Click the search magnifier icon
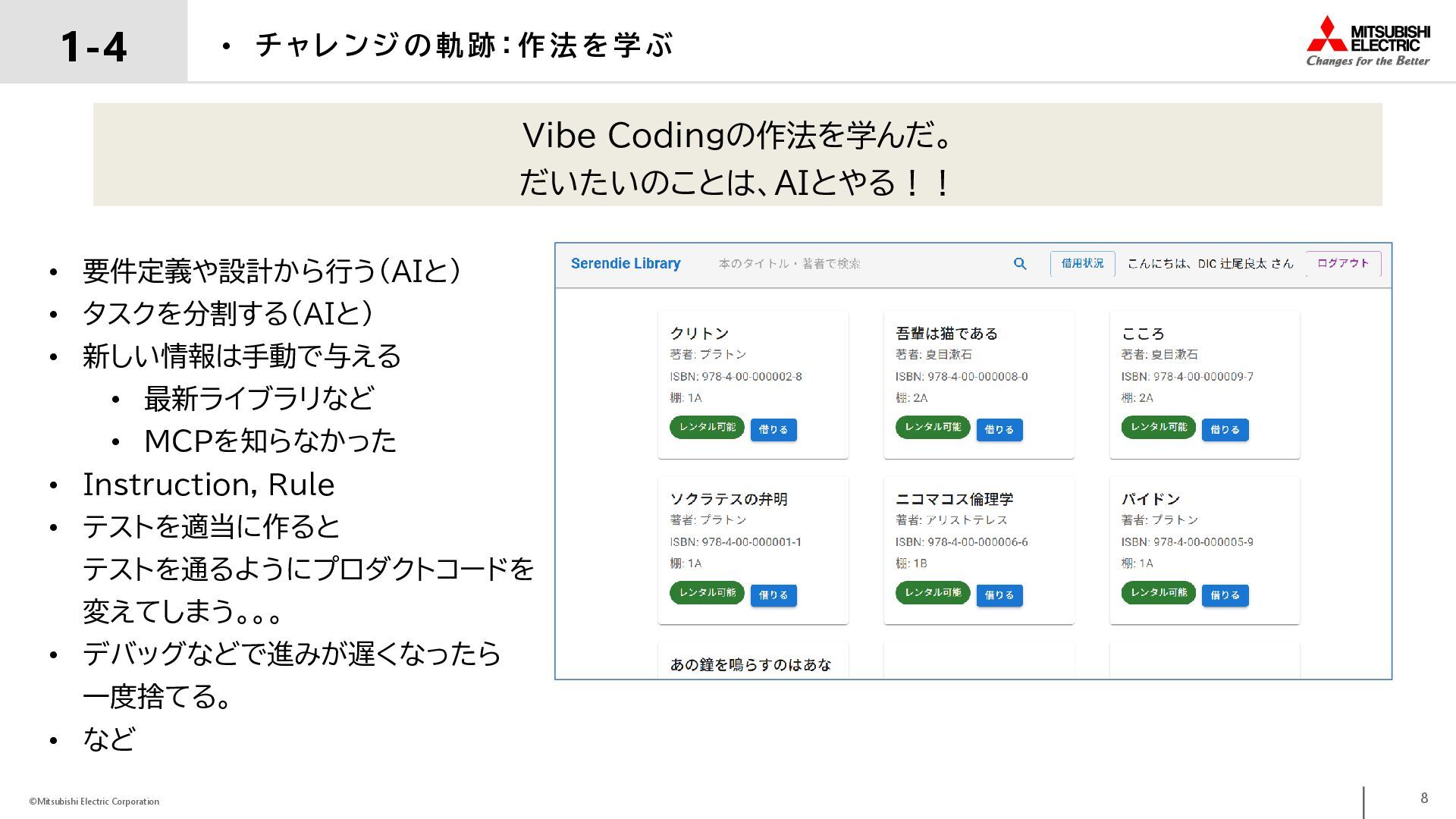Image resolution: width=1456 pixels, height=819 pixels. click(1020, 263)
